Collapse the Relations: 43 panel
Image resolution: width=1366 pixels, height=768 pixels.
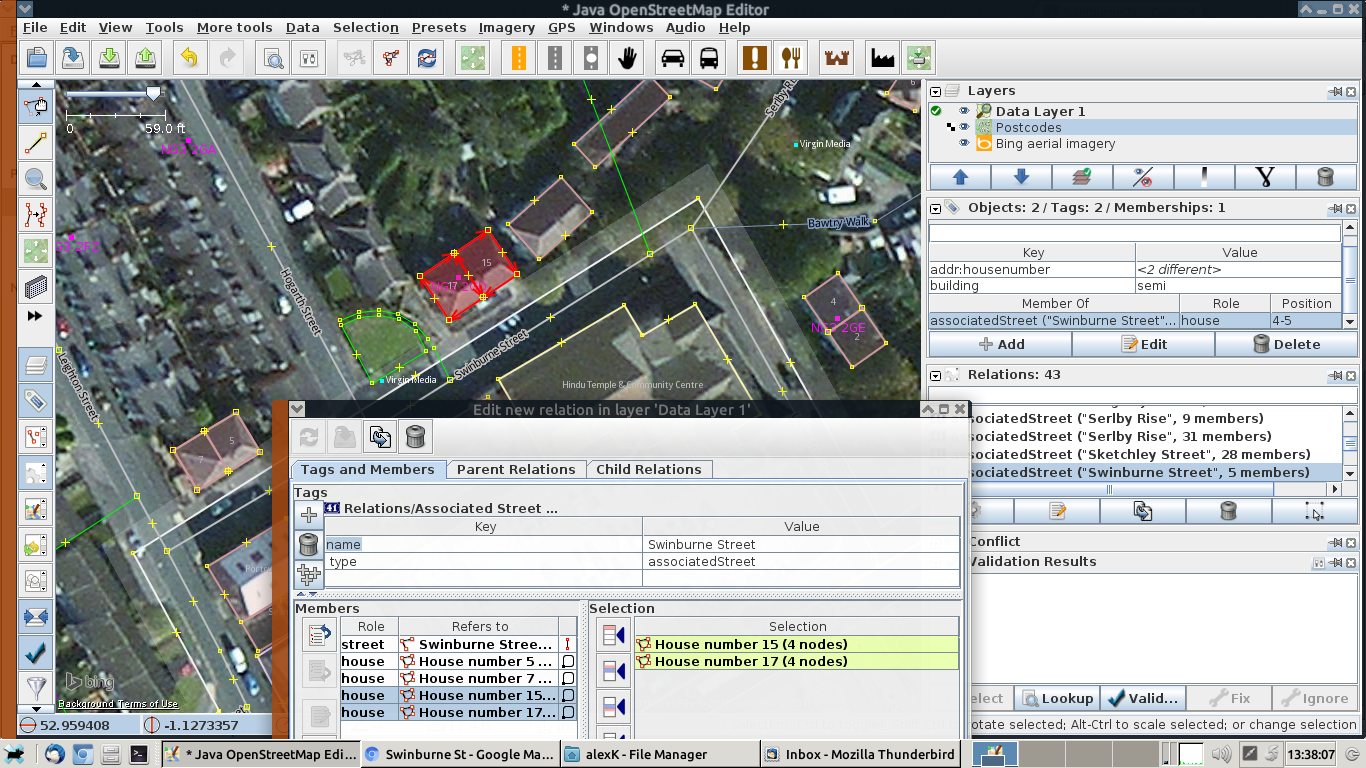(936, 375)
